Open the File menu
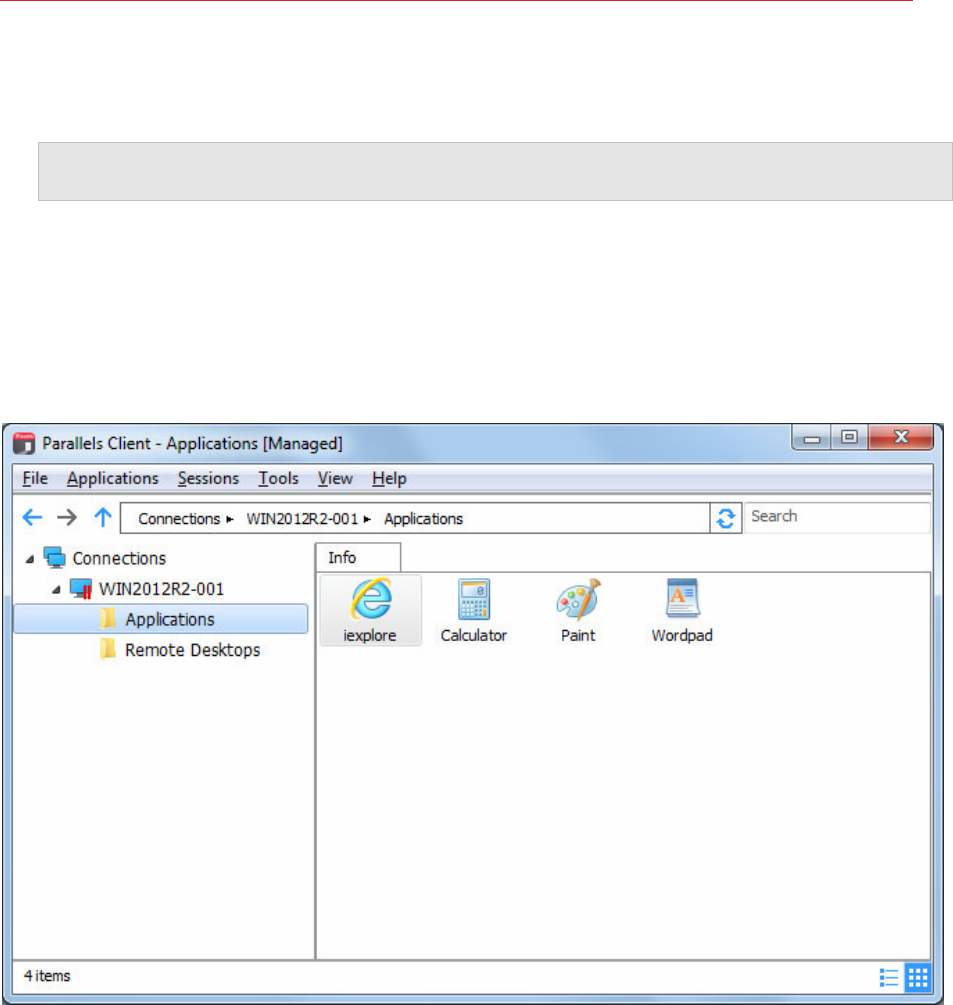953x1005 pixels. coord(35,478)
